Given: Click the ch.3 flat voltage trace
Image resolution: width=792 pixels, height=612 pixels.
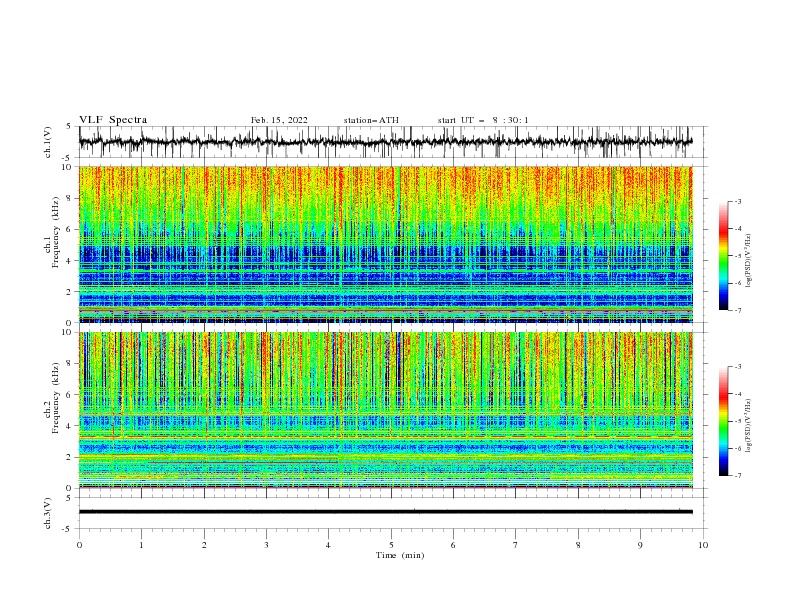Looking at the screenshot, I should tap(385, 512).
